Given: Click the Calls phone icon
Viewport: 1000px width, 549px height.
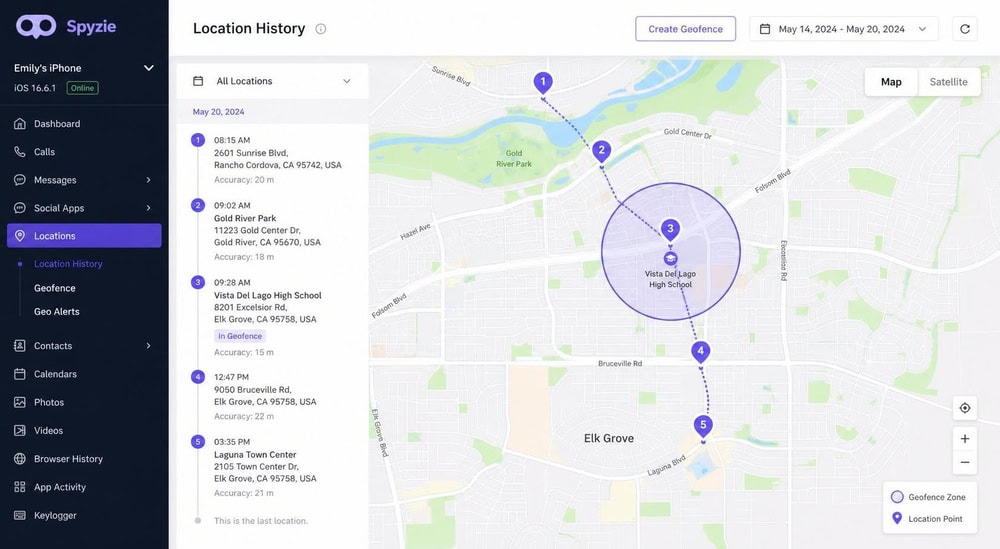Looking at the screenshot, I should pyautogui.click(x=20, y=152).
